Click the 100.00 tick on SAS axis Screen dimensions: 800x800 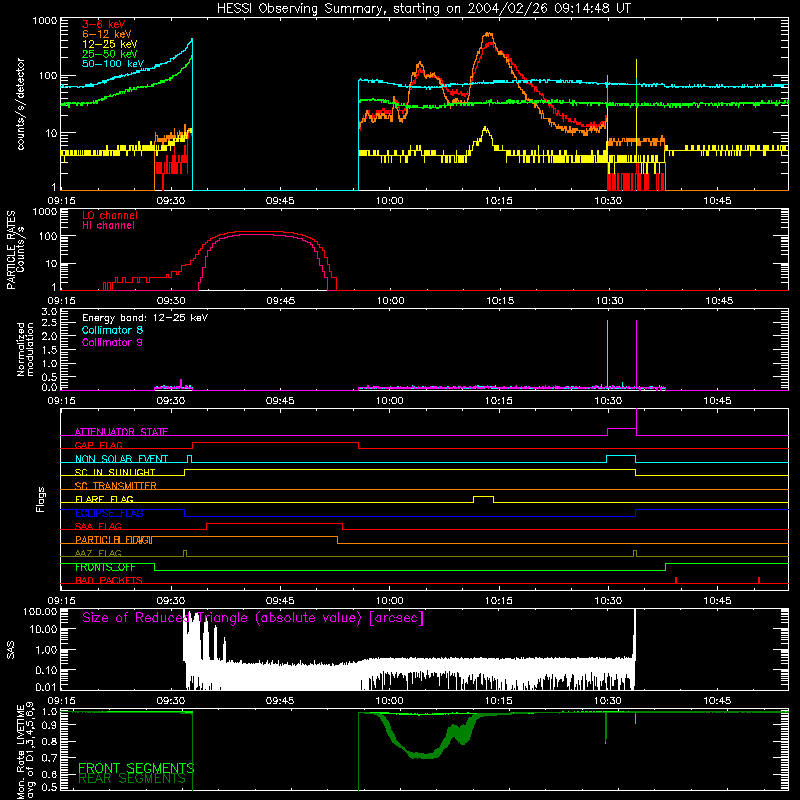tap(40, 611)
